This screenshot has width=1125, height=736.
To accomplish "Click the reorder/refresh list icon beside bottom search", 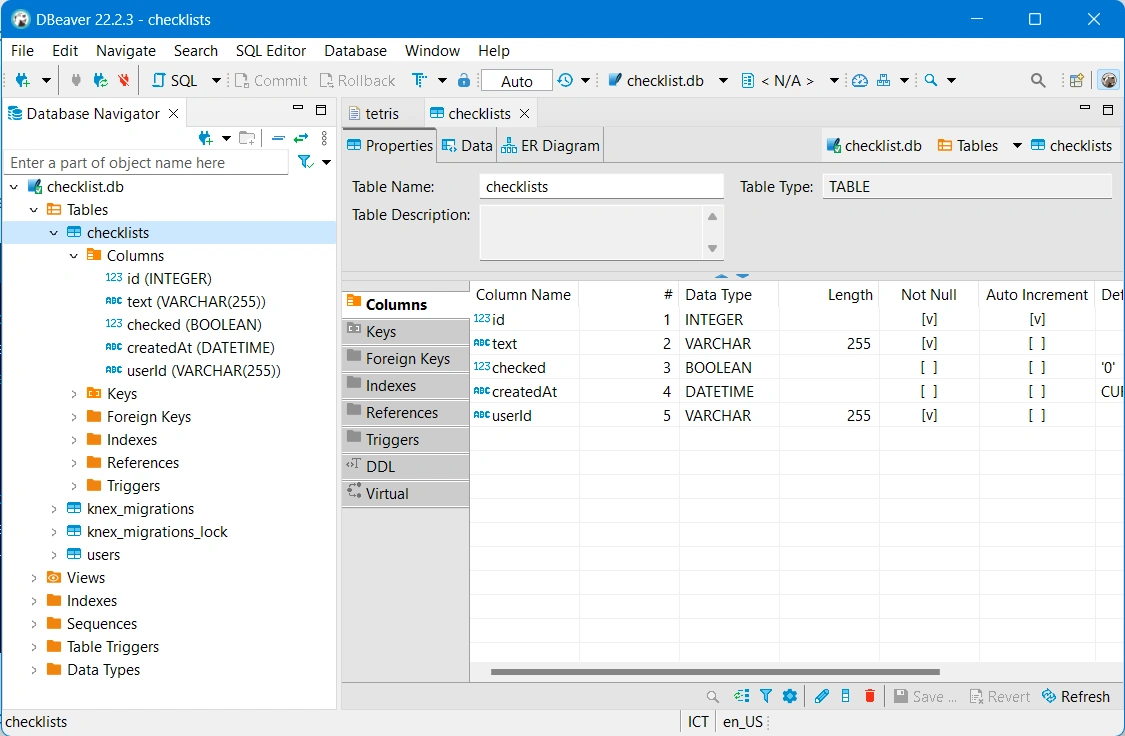I will 741,696.
